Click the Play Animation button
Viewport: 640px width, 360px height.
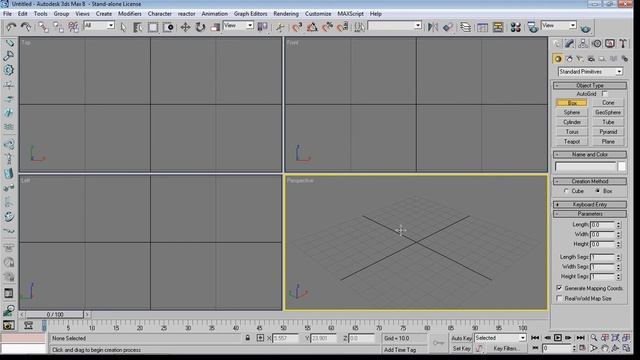tap(558, 338)
